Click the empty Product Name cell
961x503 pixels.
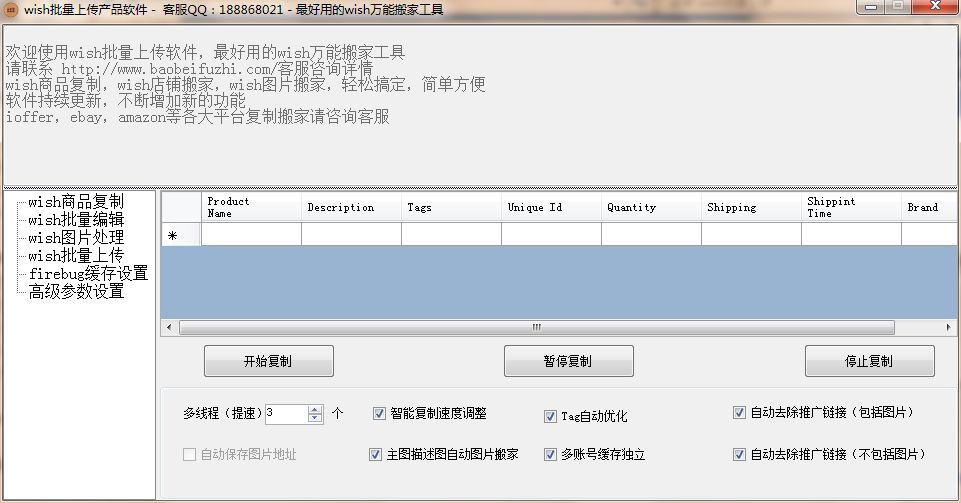coord(251,235)
